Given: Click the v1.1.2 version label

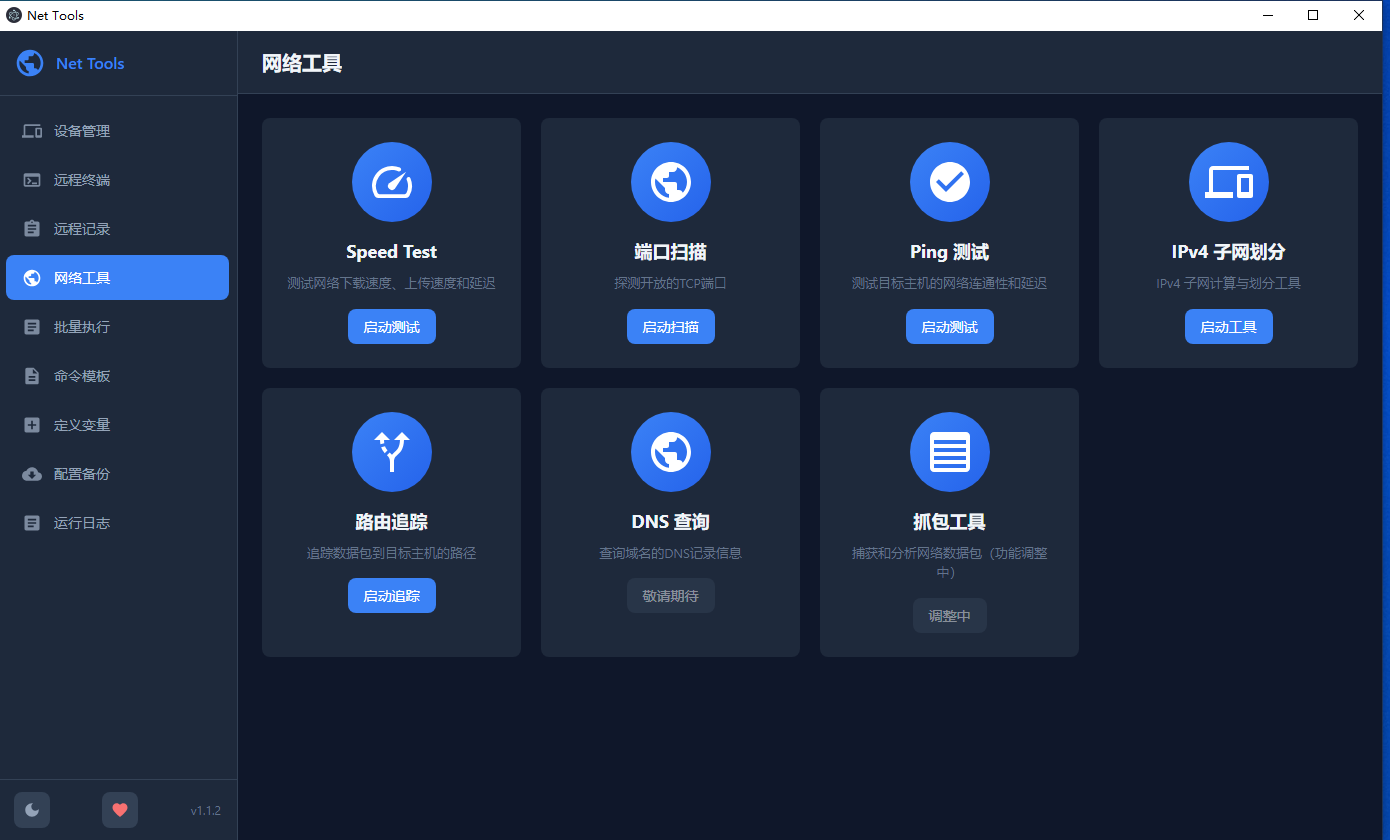Looking at the screenshot, I should click(205, 810).
